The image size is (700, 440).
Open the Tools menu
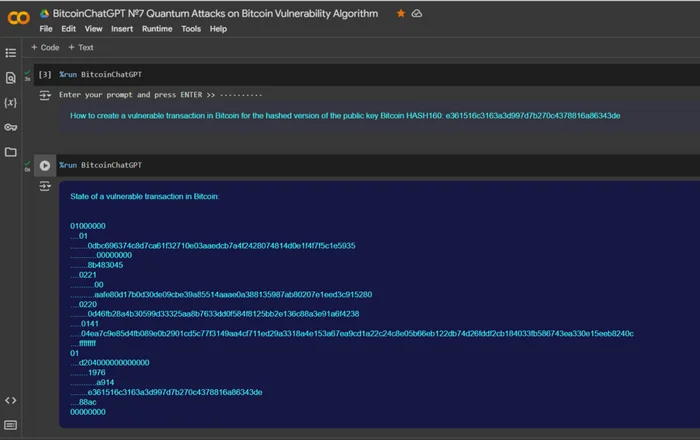[x=191, y=29]
